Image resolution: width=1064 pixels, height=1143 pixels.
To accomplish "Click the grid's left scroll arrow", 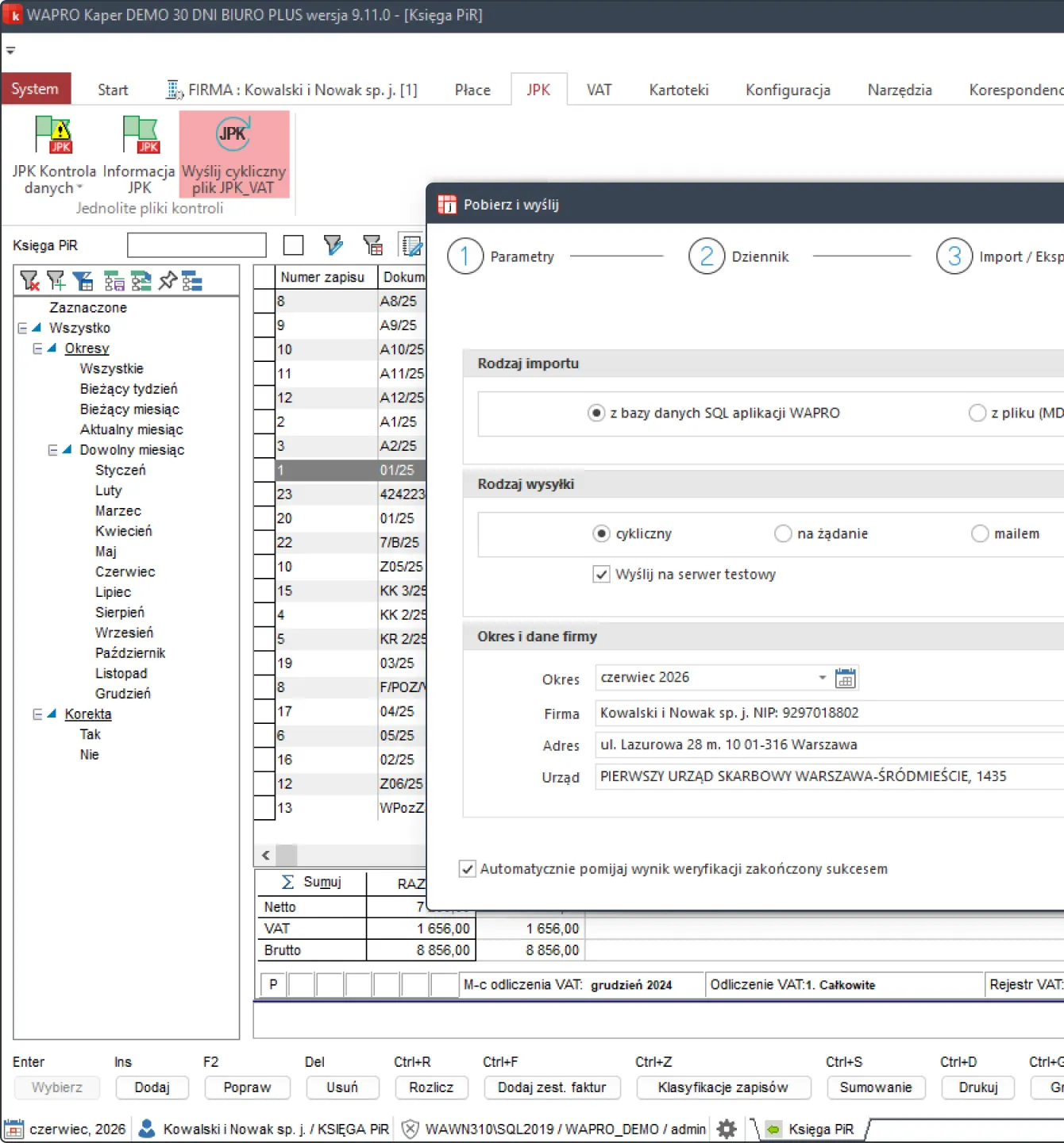I will [265, 855].
